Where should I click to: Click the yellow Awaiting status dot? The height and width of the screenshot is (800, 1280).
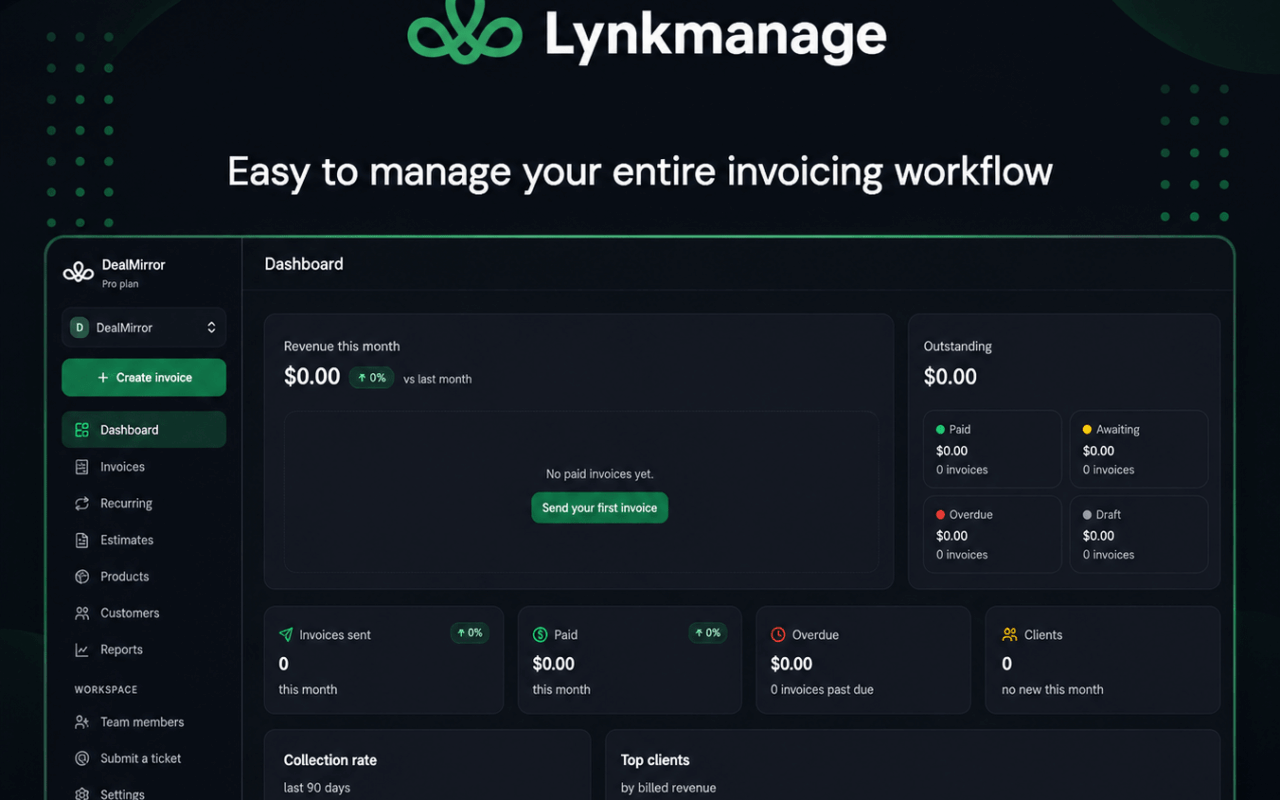(x=1087, y=430)
